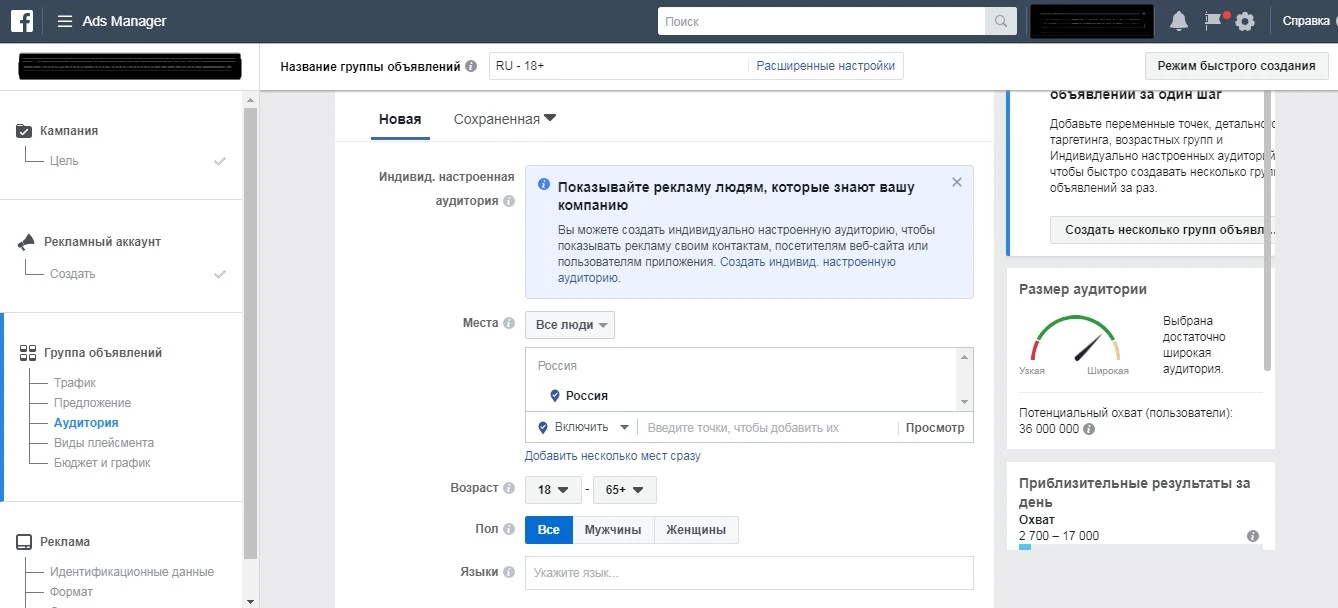Open Добавить несколько мест сразу link
The height and width of the screenshot is (608, 1338).
point(611,456)
